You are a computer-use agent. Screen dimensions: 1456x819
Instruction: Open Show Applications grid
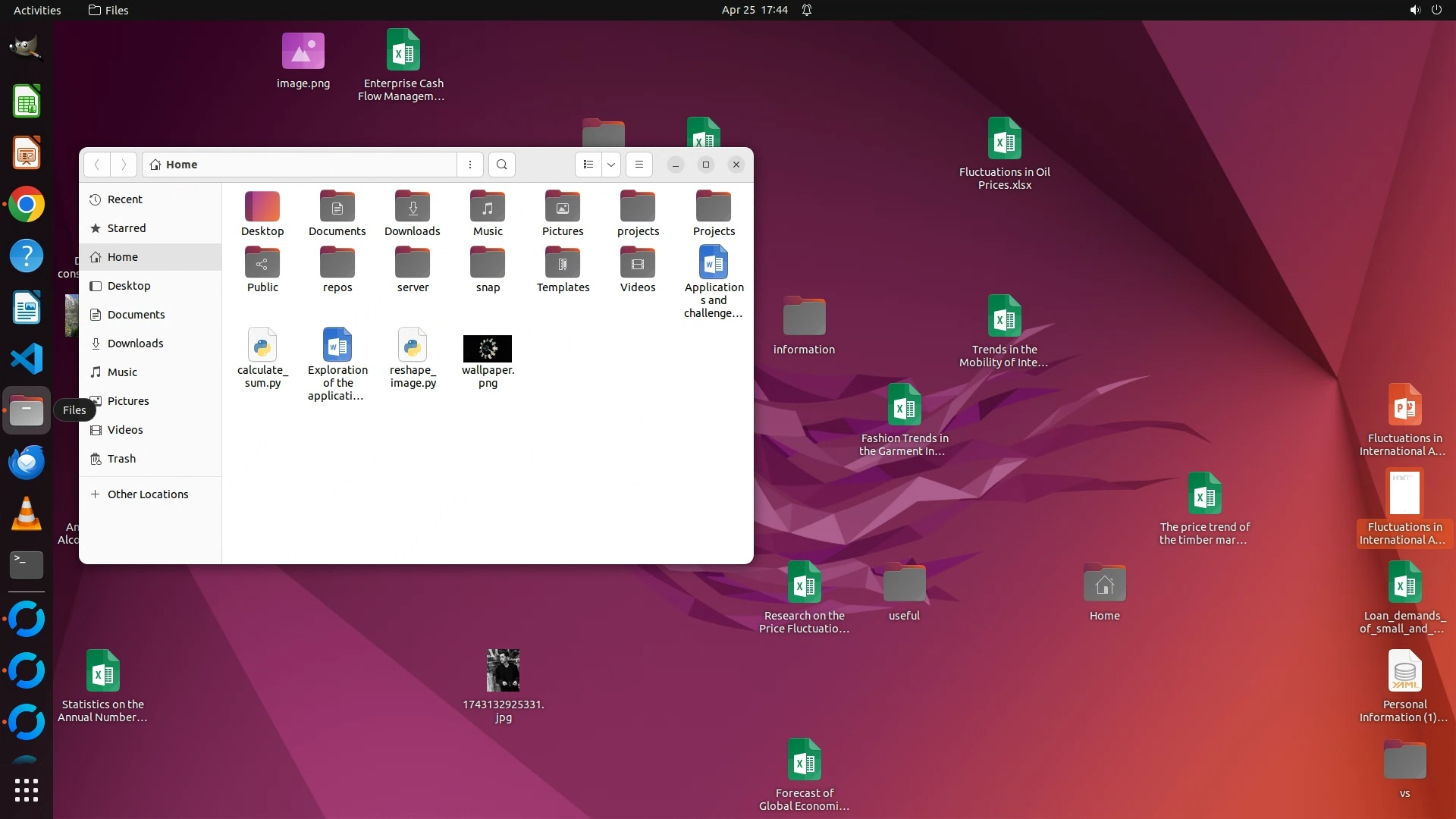[x=27, y=790]
